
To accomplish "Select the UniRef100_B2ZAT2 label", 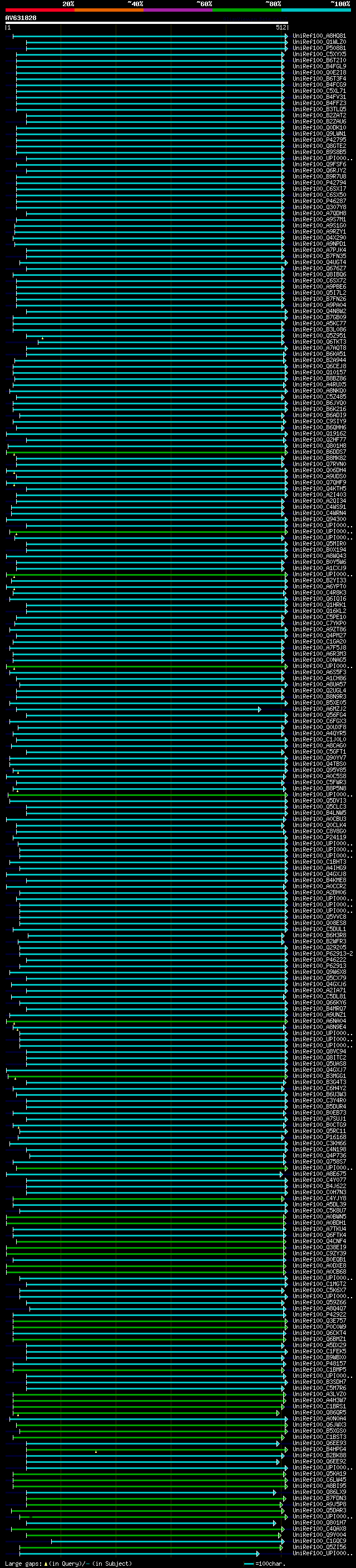I will pyautogui.click(x=319, y=116).
